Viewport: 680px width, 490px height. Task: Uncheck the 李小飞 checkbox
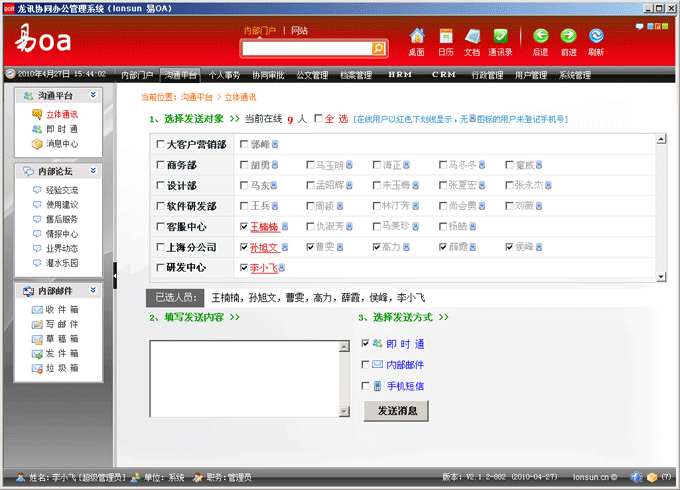244,268
